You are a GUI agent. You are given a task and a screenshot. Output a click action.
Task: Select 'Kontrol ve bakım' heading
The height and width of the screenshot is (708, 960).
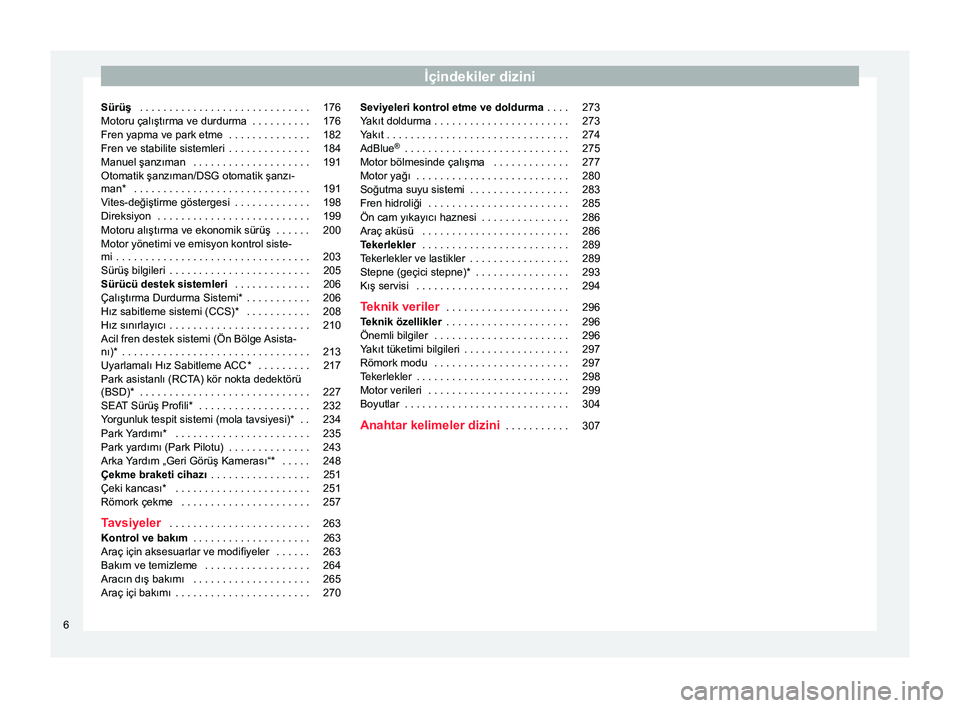pos(220,538)
